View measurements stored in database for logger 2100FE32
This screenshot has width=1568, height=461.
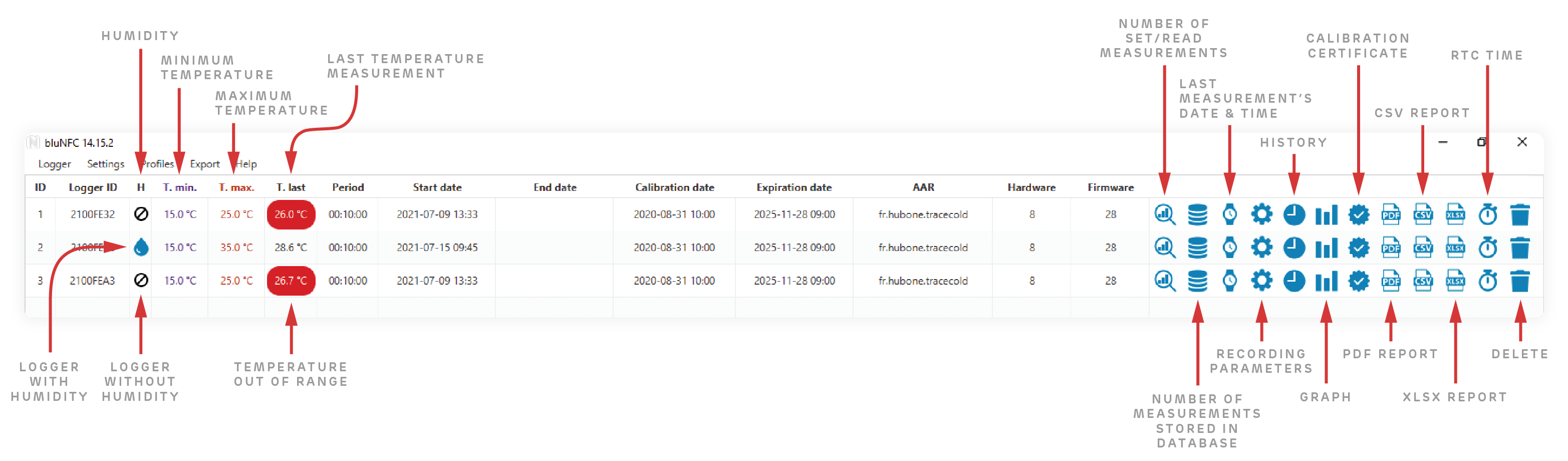[1197, 214]
